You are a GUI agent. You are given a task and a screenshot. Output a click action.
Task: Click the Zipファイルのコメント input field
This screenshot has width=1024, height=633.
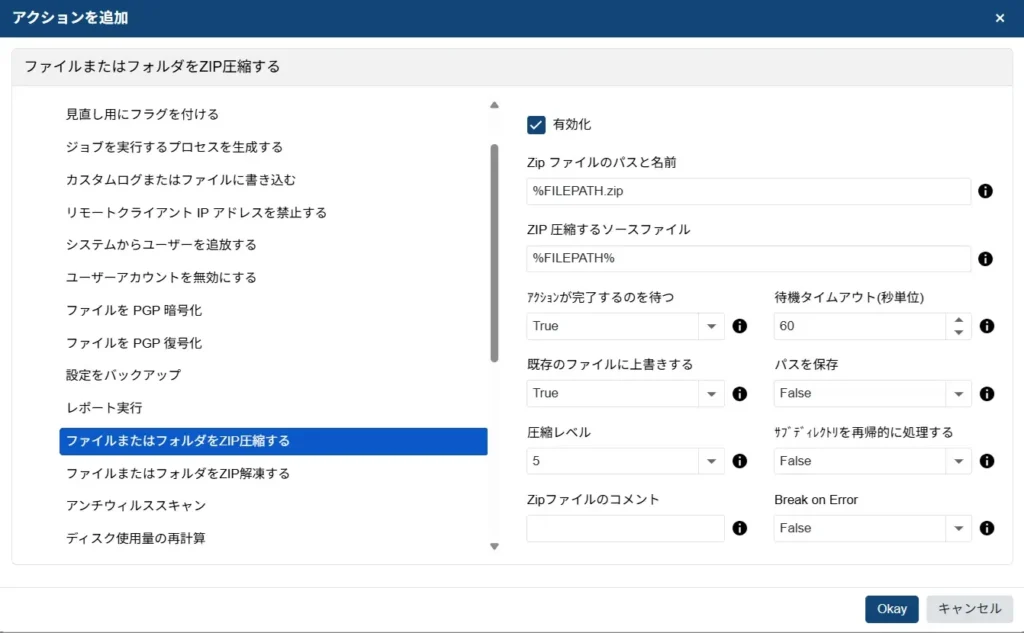point(625,528)
